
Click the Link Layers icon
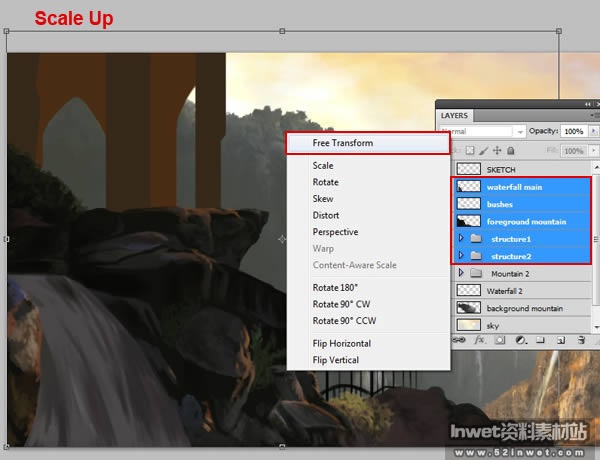tap(459, 340)
